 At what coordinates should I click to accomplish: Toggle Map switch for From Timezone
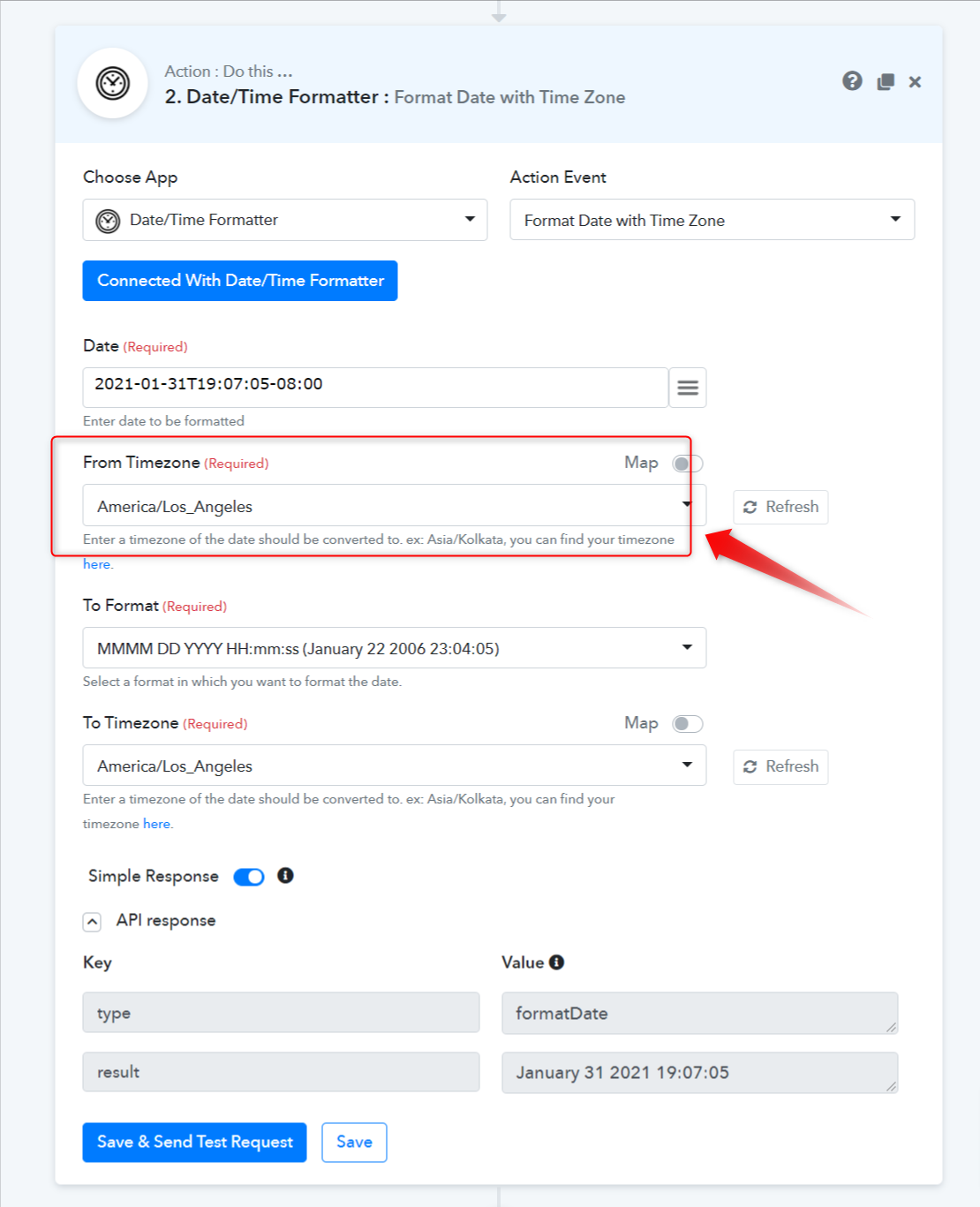coord(688,464)
